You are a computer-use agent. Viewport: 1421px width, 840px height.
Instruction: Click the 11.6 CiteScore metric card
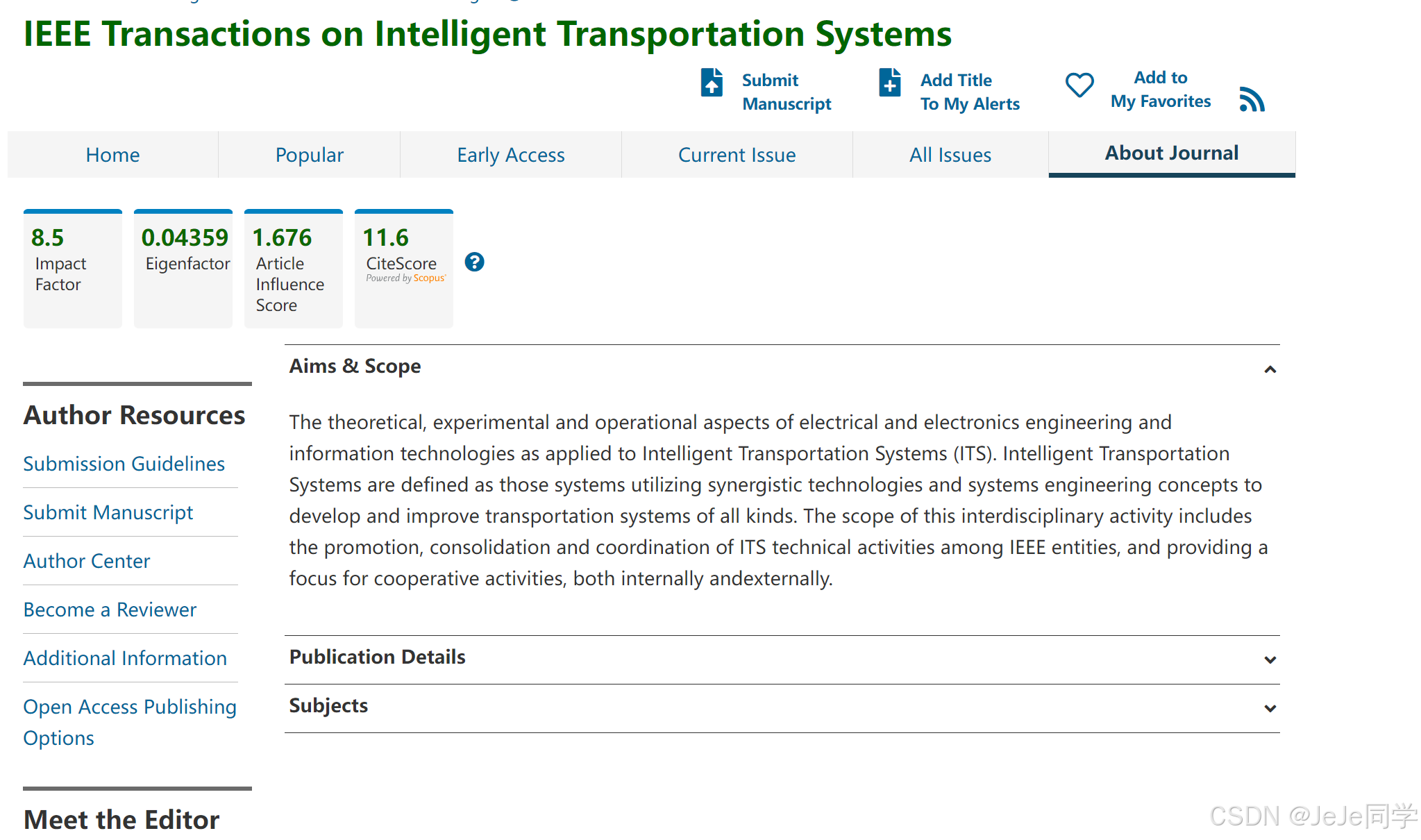403,269
